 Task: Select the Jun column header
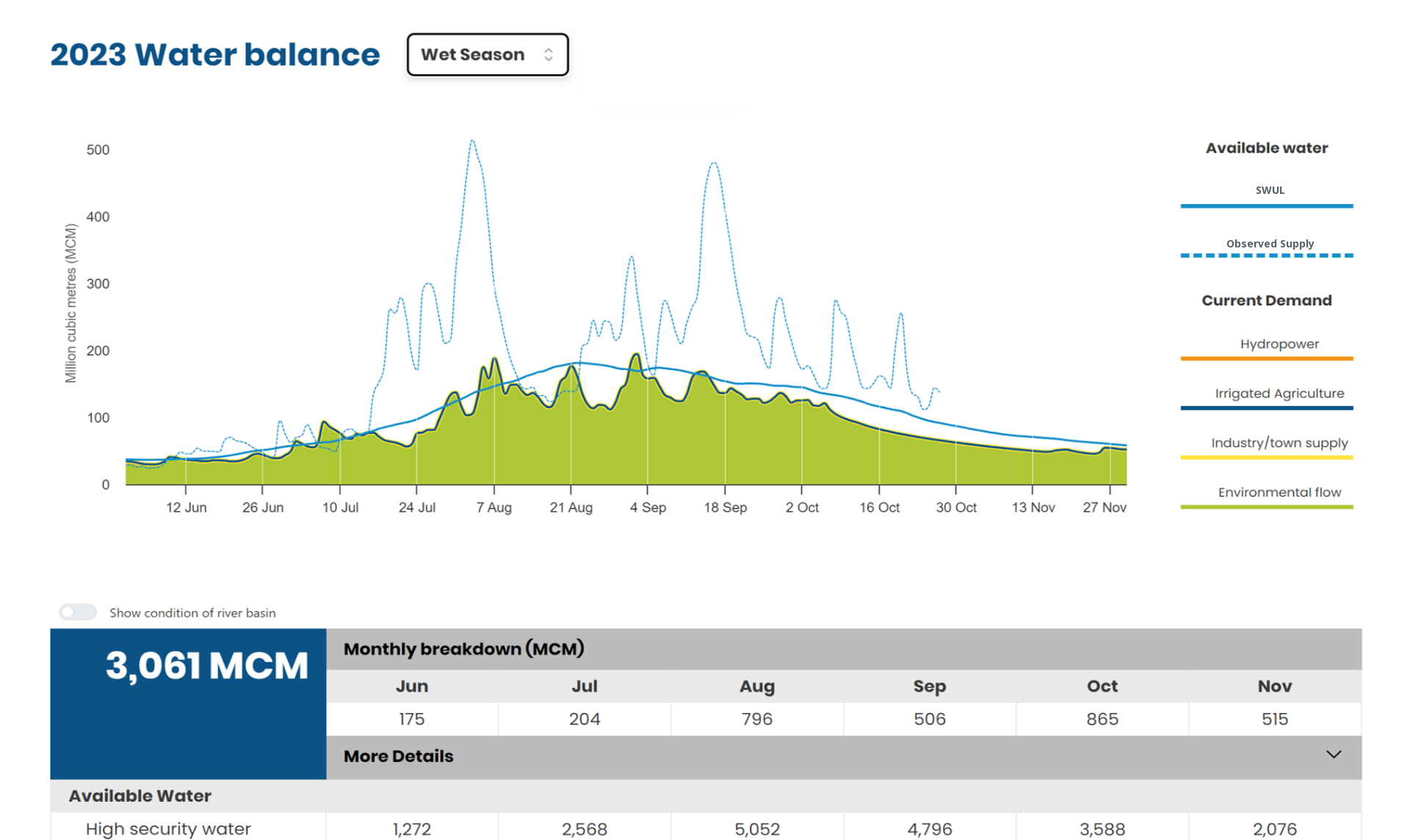coord(412,686)
